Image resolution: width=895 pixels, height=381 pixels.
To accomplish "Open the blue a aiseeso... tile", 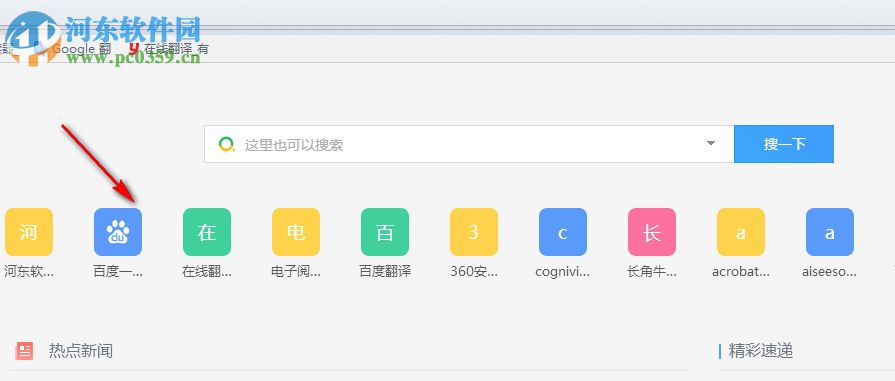I will click(x=830, y=232).
